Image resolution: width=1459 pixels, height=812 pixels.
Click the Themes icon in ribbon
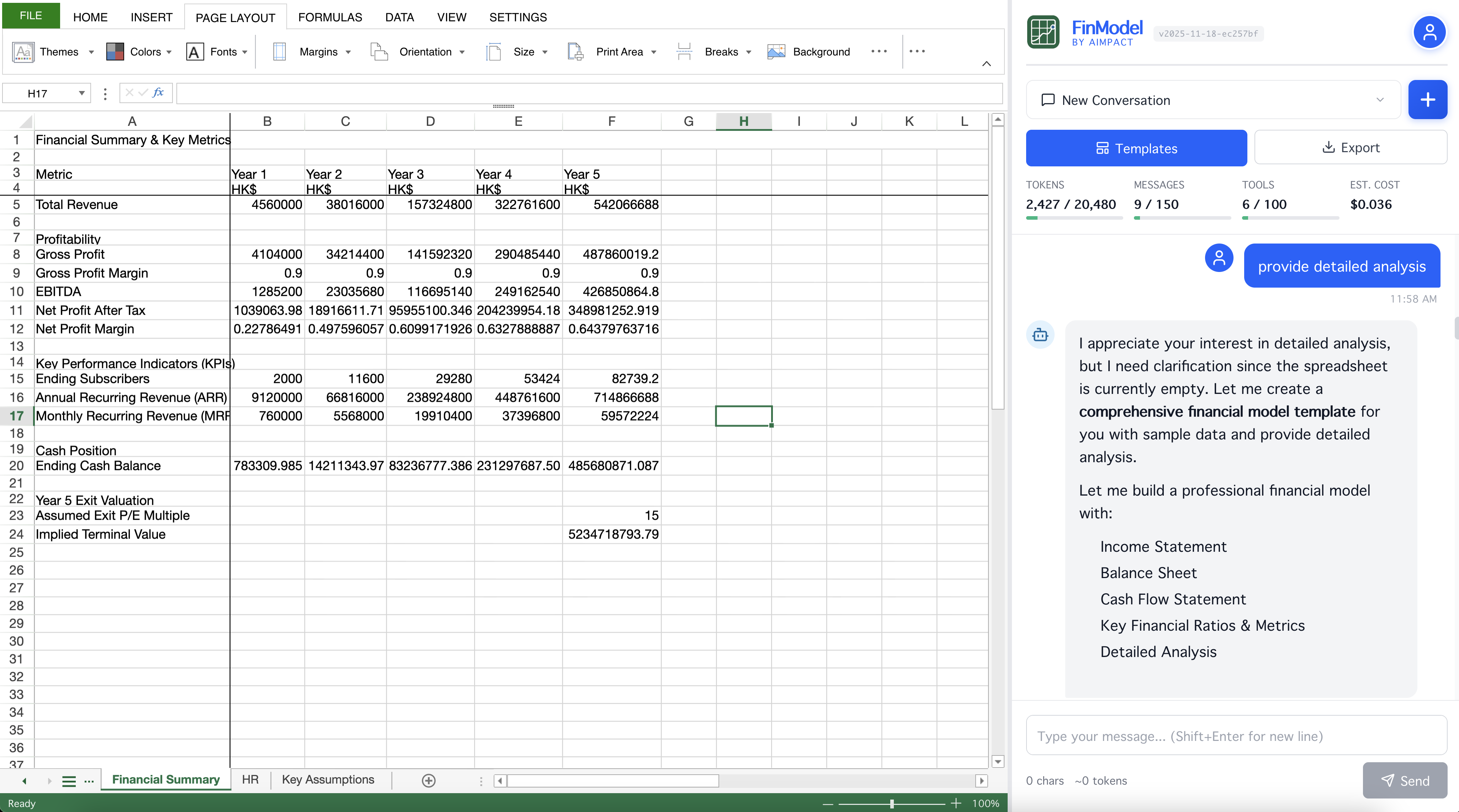coord(23,52)
